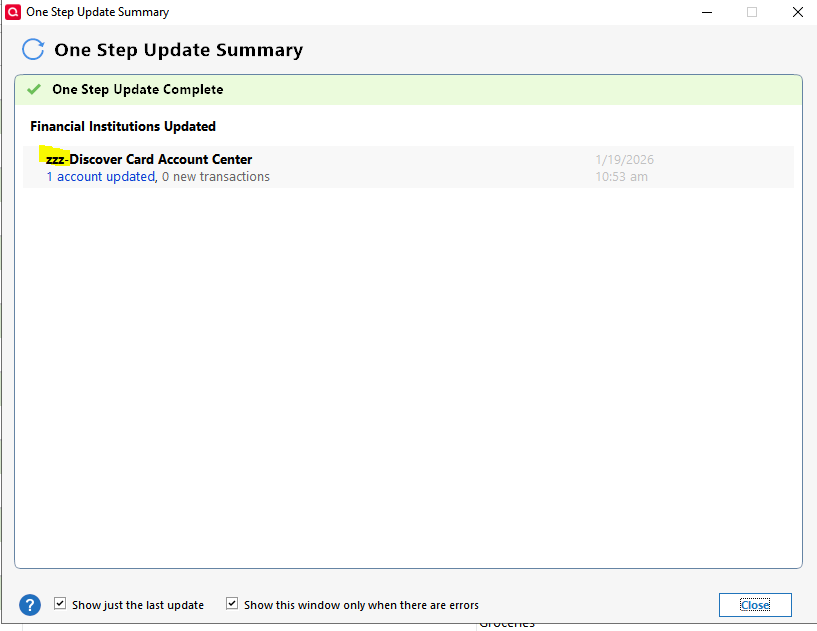Toggle Show this window only when errors
817x631 pixels.
tap(232, 604)
